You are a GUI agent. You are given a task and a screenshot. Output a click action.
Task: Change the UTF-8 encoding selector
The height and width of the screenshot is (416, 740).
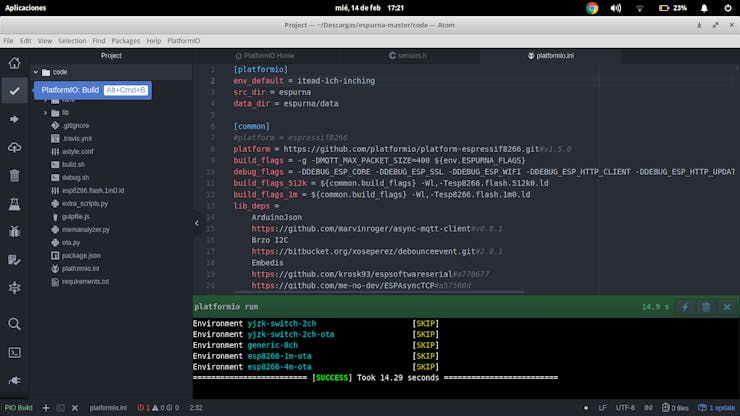(626, 408)
